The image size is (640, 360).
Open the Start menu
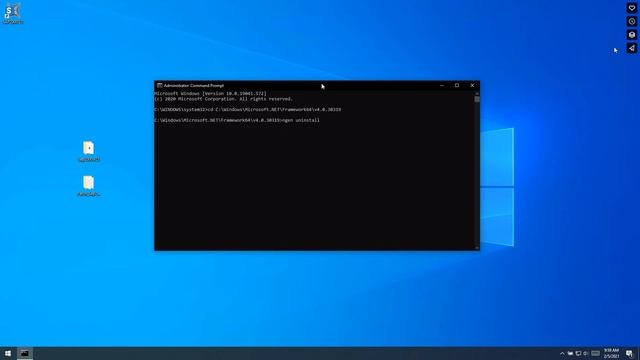8,353
